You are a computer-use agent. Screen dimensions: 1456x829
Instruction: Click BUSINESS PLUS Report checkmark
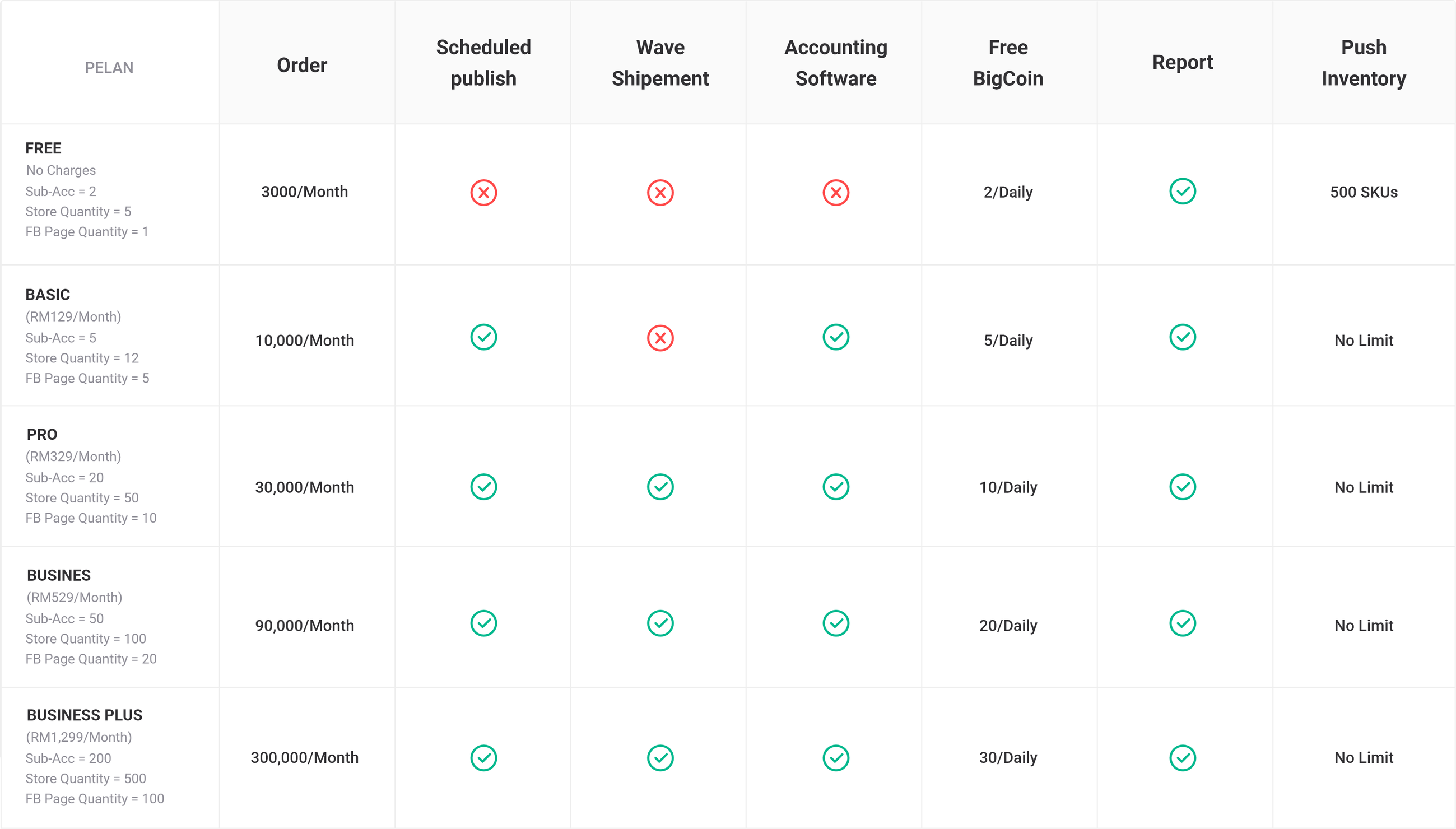tap(1182, 758)
